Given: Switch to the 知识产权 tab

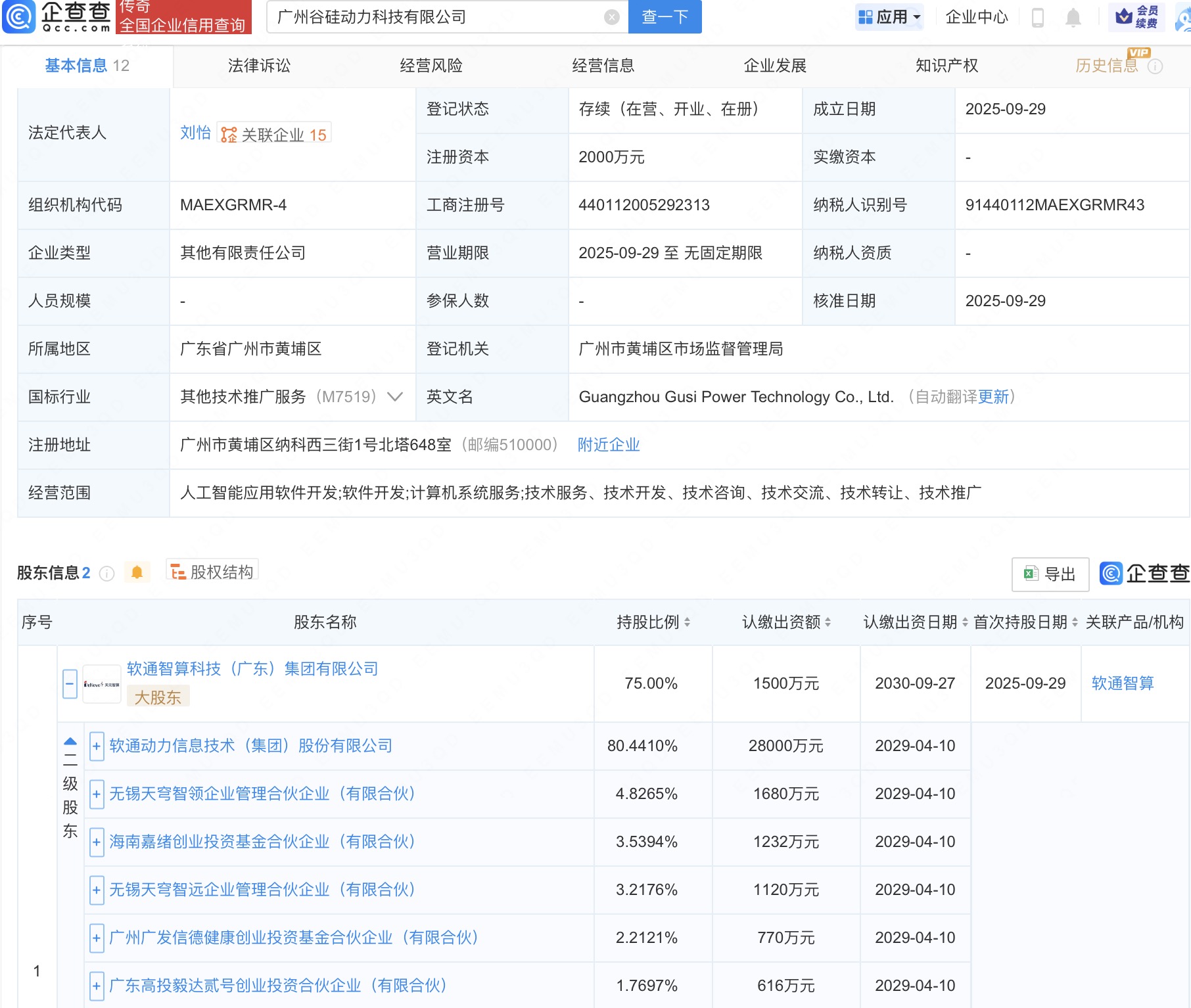Looking at the screenshot, I should (x=946, y=66).
